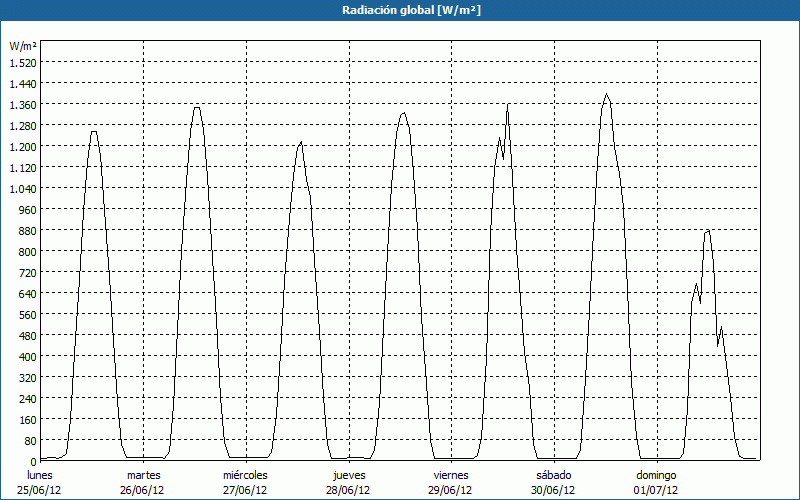The height and width of the screenshot is (500, 800).
Task: Select the 'miércoles' day label
Action: coord(245,475)
